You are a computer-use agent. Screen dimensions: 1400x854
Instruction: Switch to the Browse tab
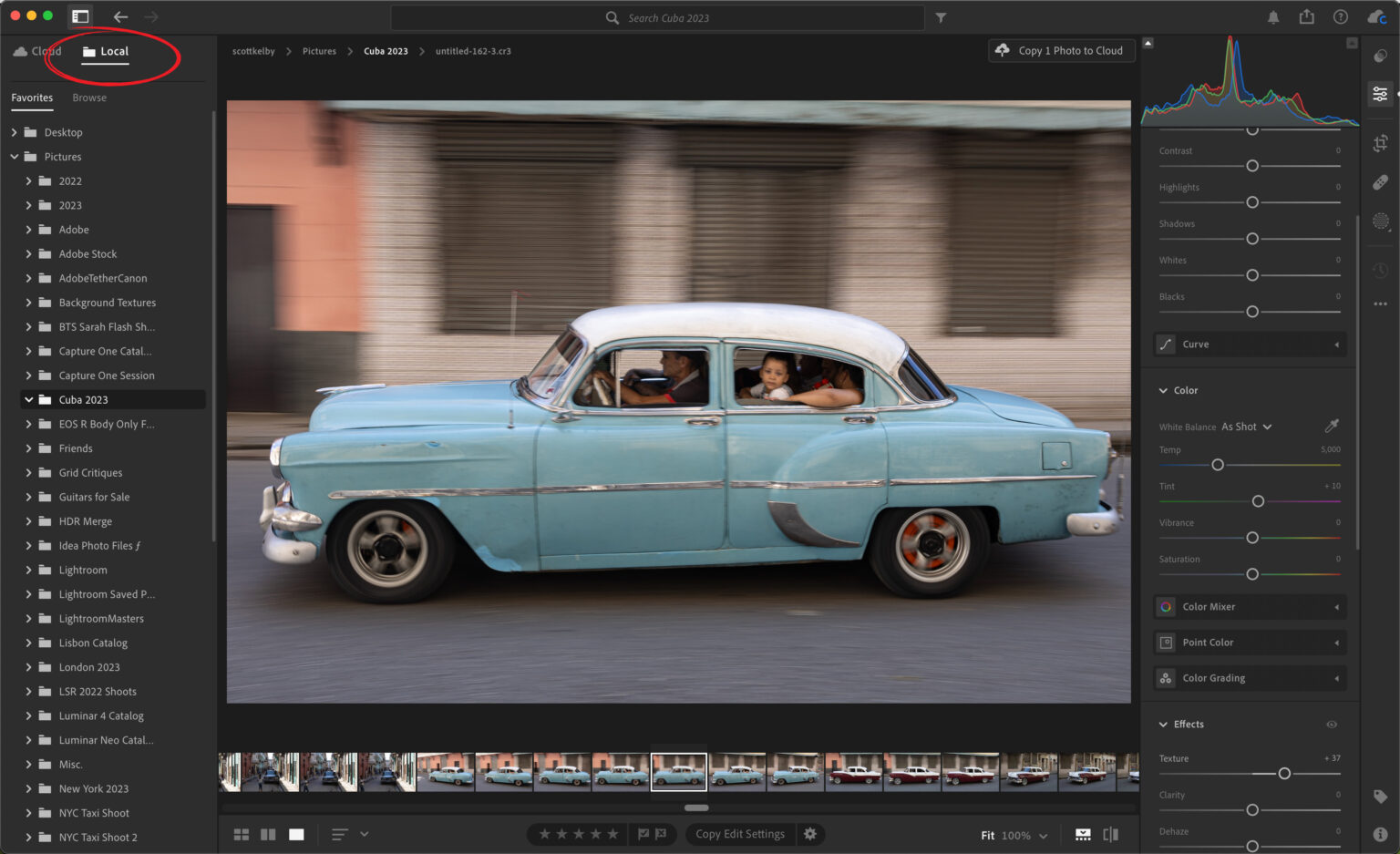(88, 98)
